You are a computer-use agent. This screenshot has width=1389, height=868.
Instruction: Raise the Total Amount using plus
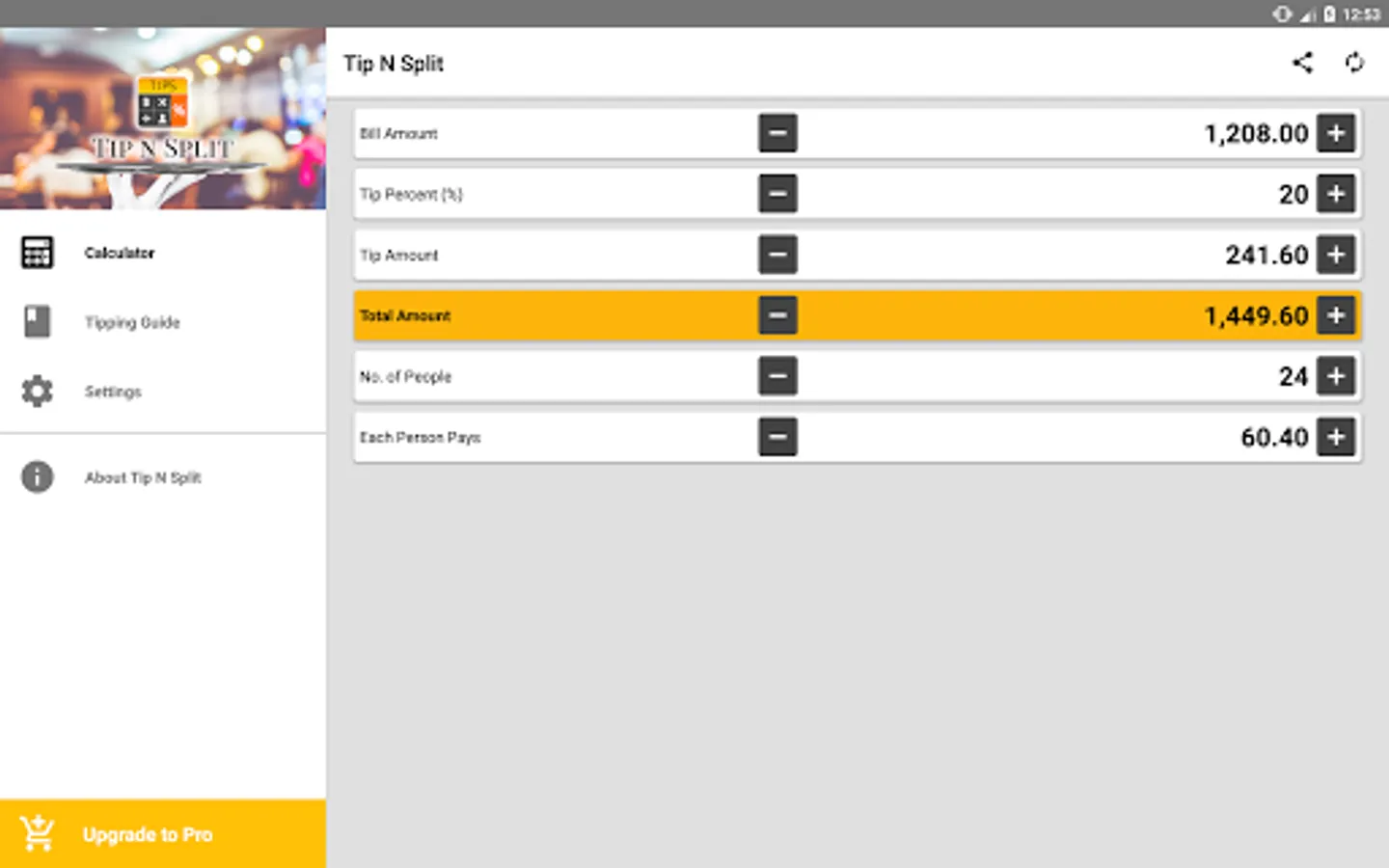pyautogui.click(x=1336, y=315)
